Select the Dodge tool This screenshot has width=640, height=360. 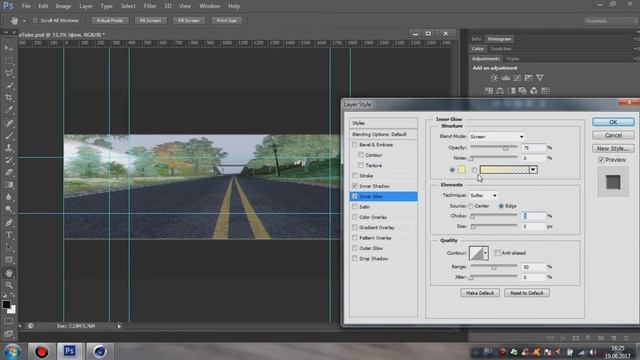point(9,209)
